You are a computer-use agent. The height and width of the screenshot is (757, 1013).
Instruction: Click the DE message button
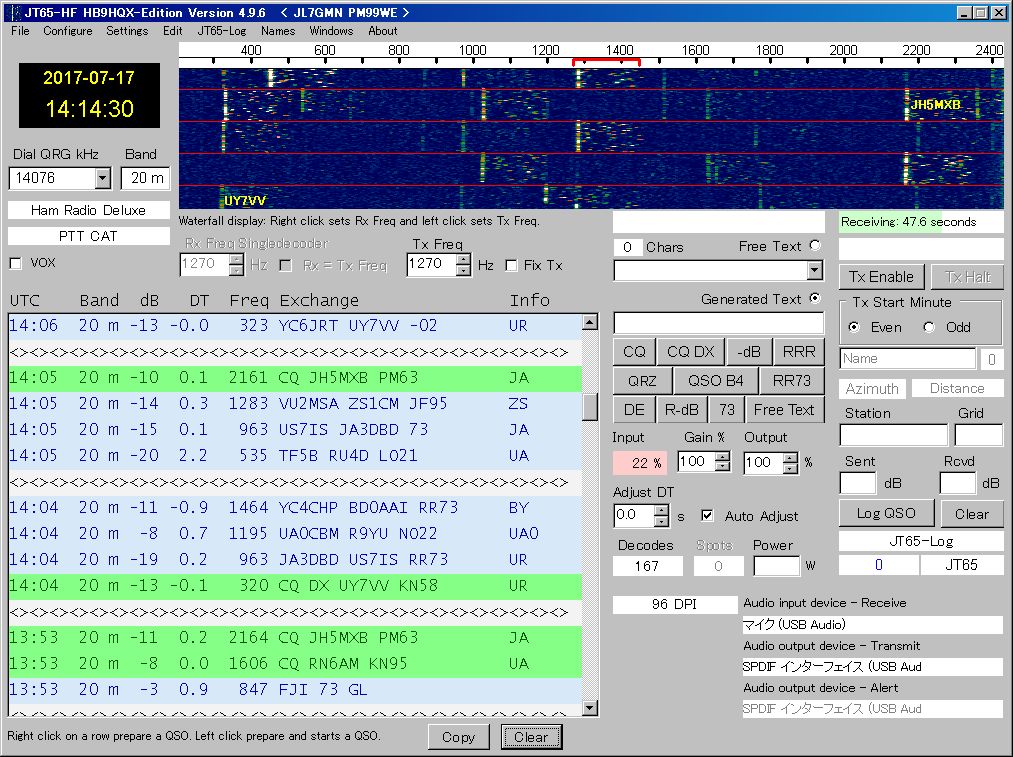coord(634,410)
